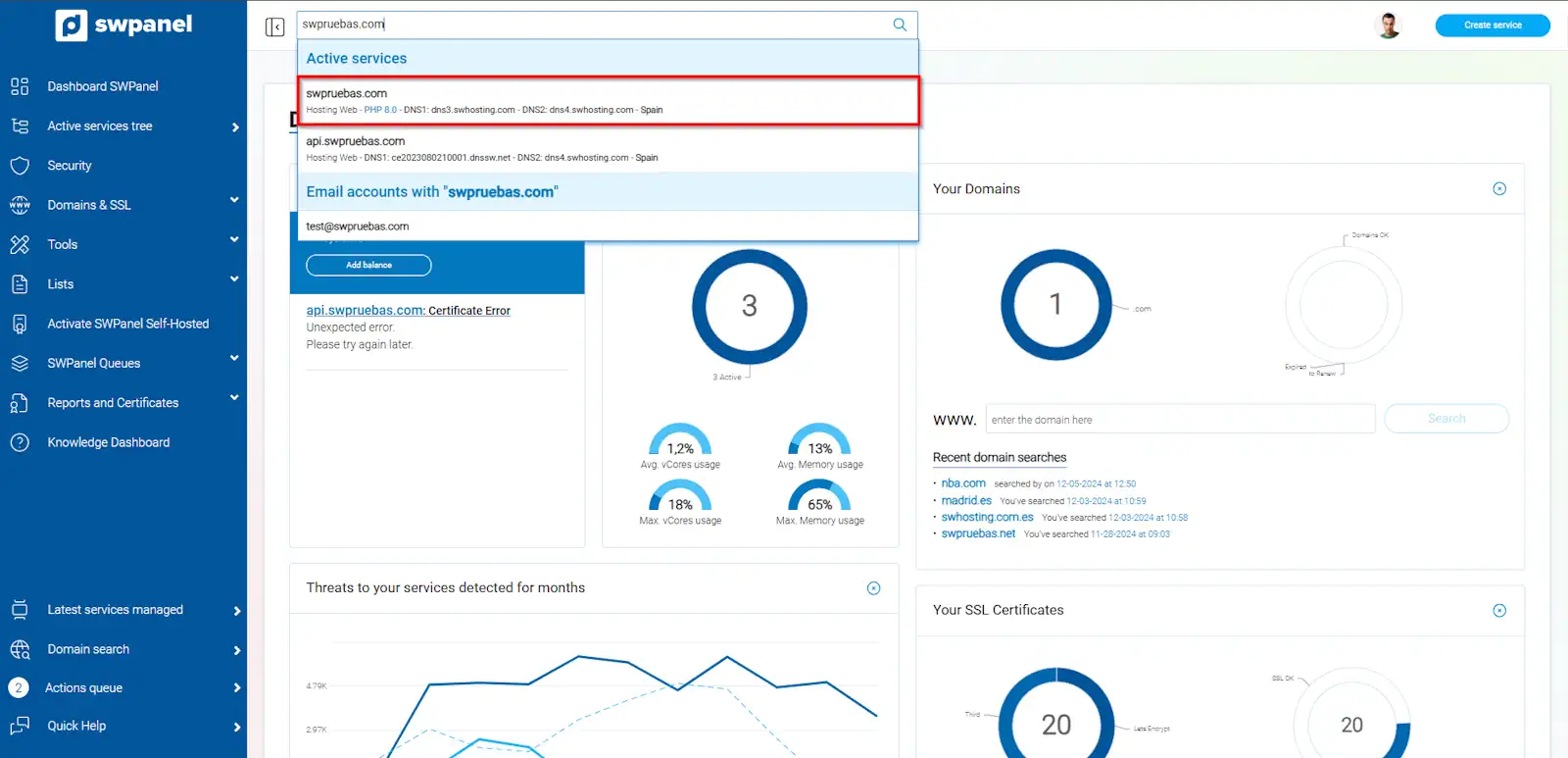Collapse sidebar with the panel toggle icon
This screenshot has height=758, width=1568.
coord(274,26)
